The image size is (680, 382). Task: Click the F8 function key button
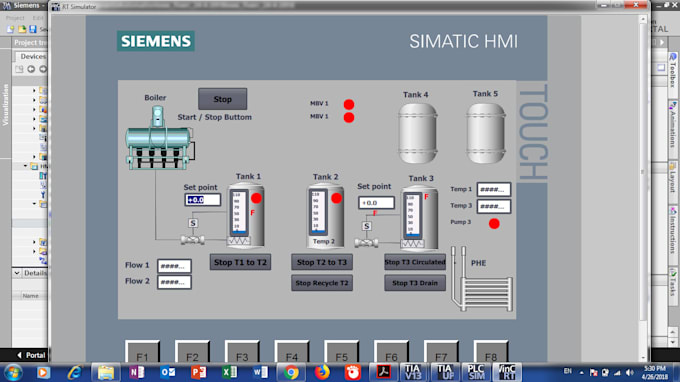point(491,352)
